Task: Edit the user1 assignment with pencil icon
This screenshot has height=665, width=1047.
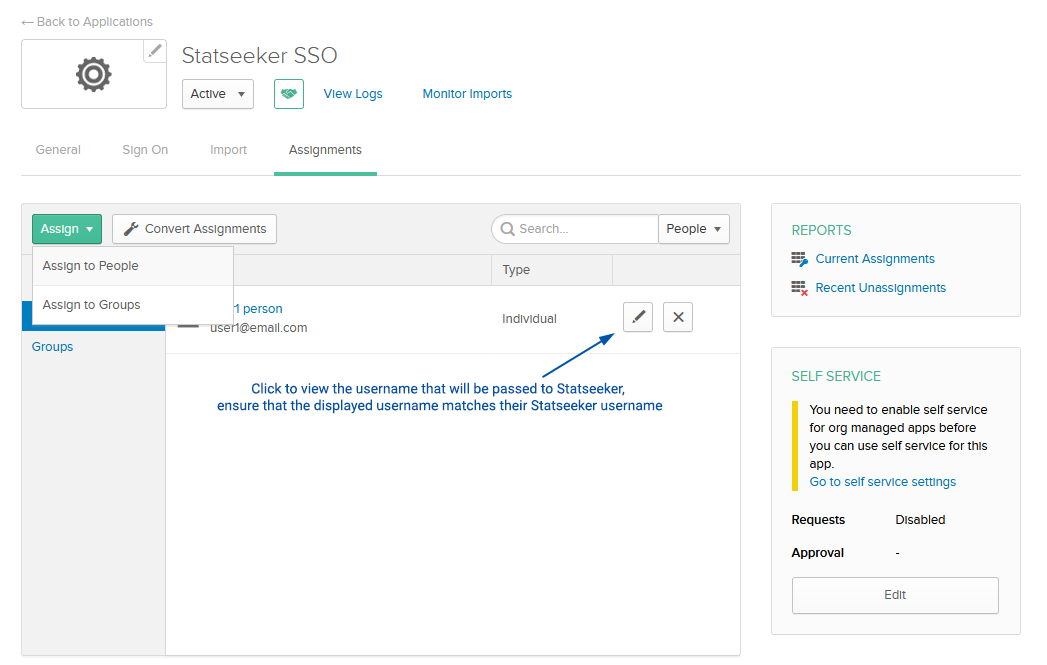Action: coord(638,316)
